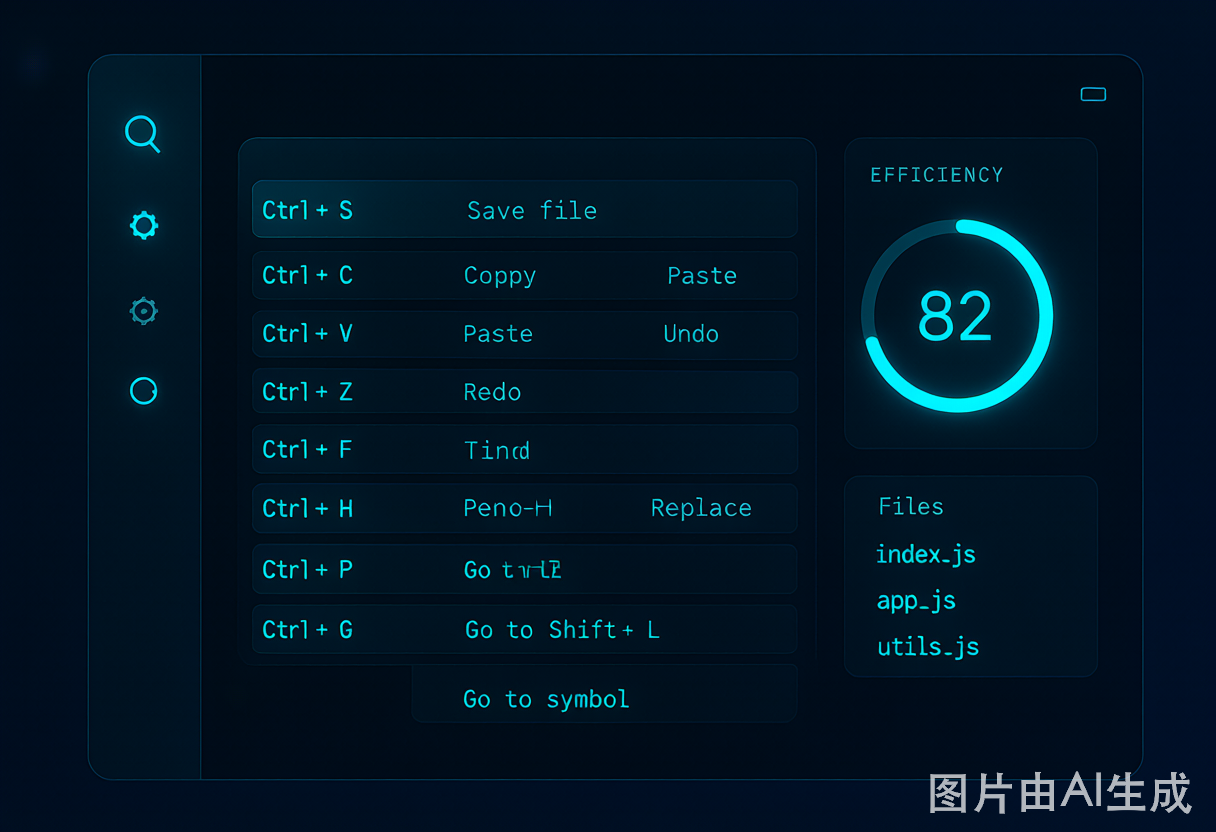1216x832 pixels.
Task: Select the dim gear icon with center dot
Action: pyautogui.click(x=144, y=311)
